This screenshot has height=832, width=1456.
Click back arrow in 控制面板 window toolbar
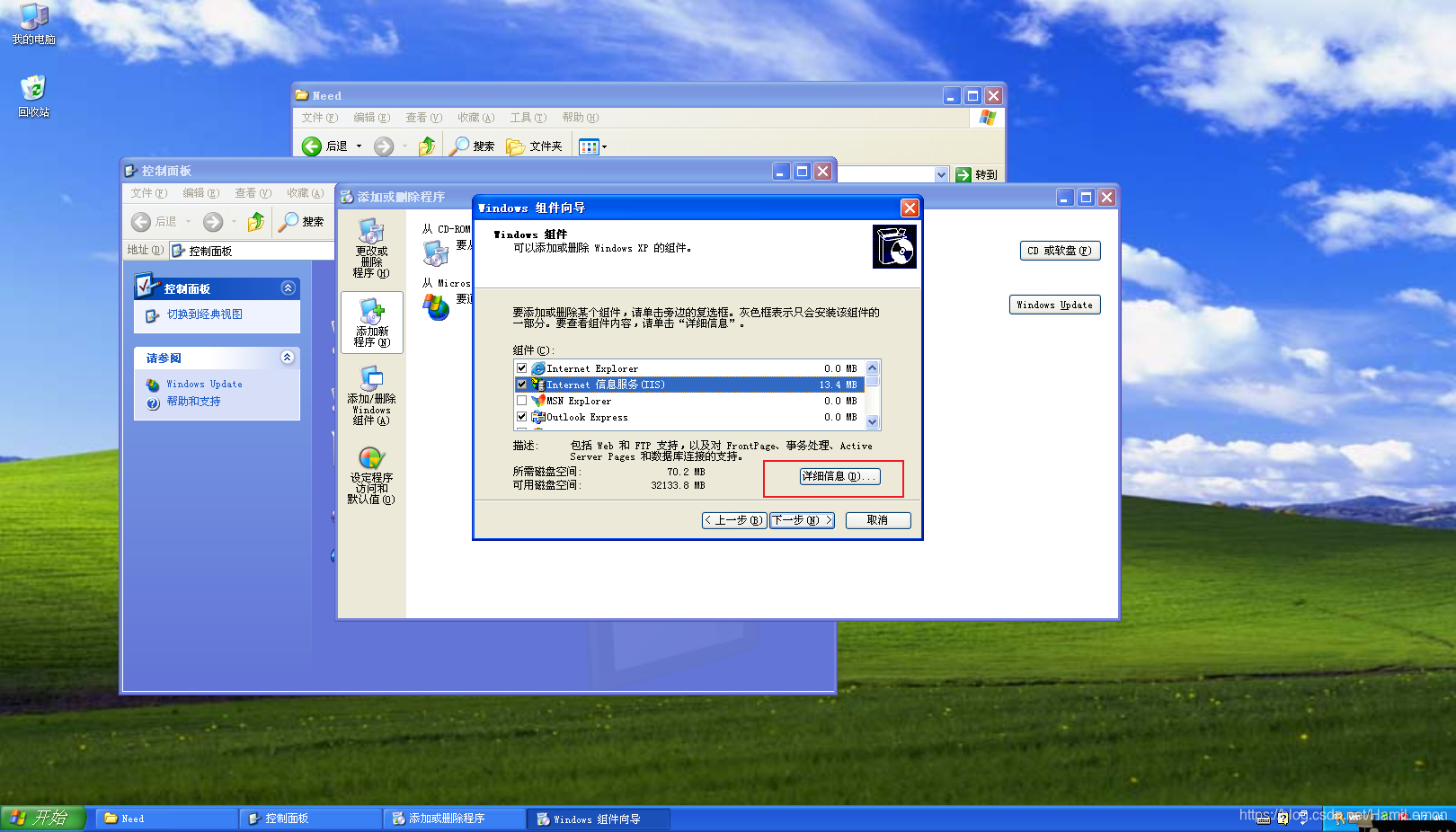click(141, 221)
